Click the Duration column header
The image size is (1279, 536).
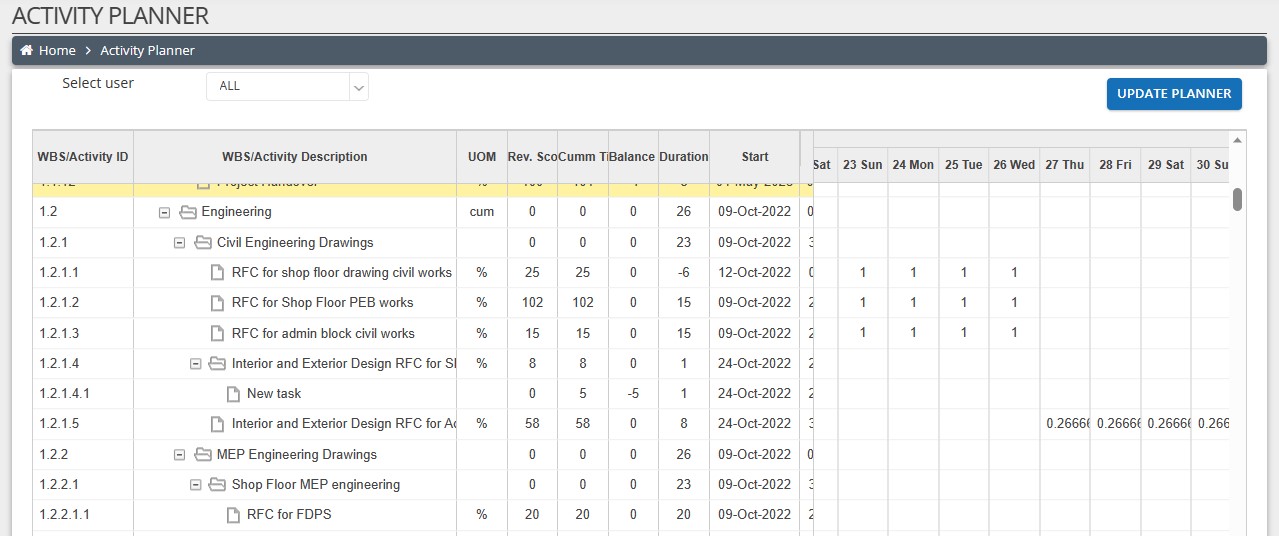pyautogui.click(x=683, y=157)
